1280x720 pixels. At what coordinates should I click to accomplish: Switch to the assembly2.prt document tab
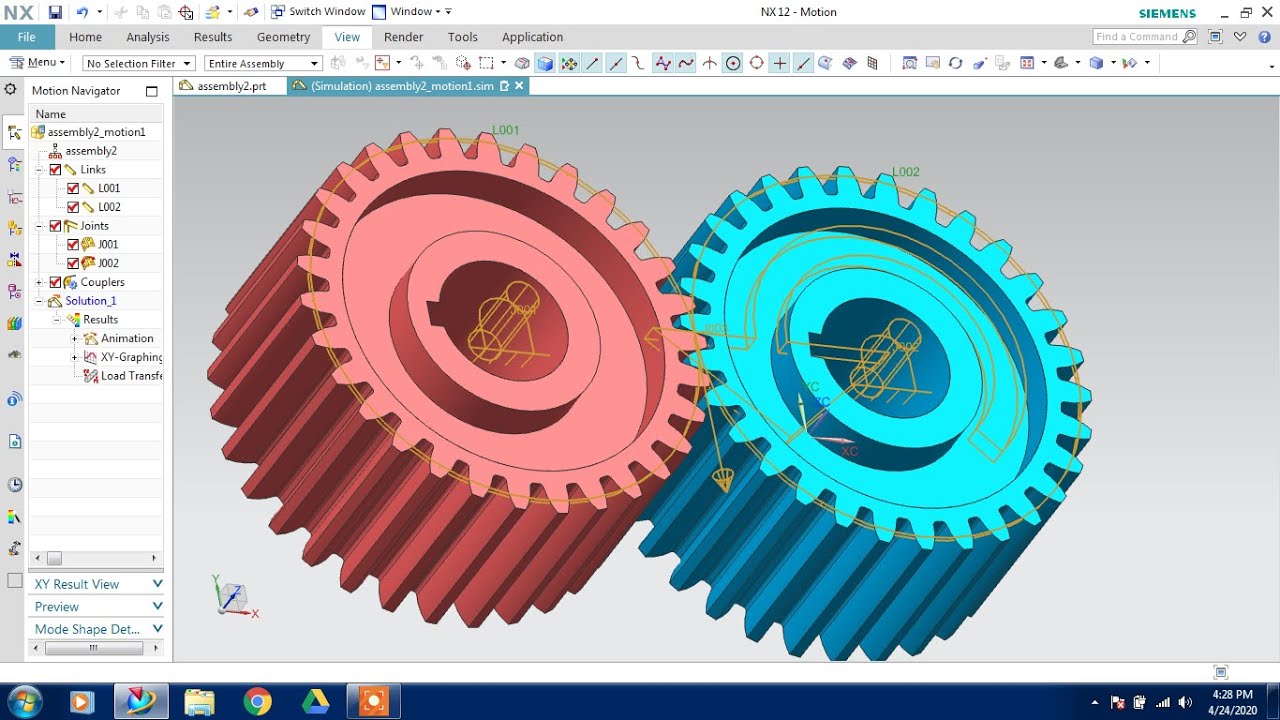click(230, 86)
